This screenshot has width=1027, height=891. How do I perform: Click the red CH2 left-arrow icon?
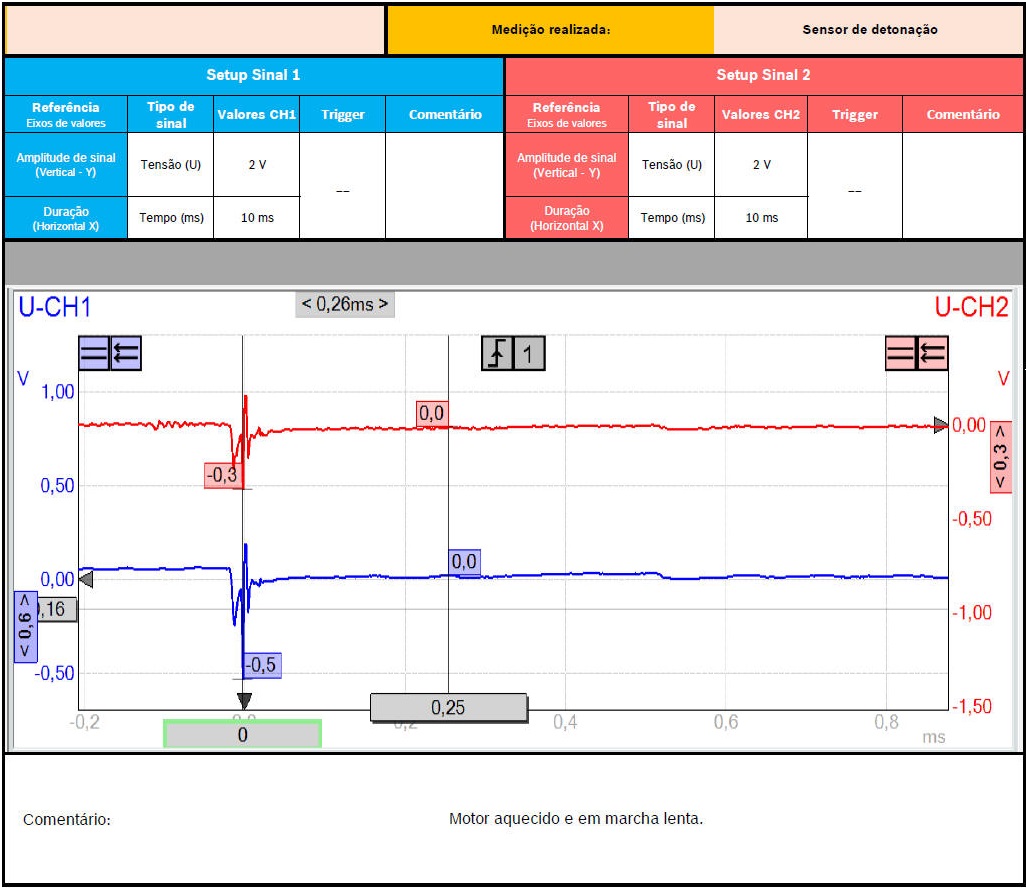click(932, 353)
